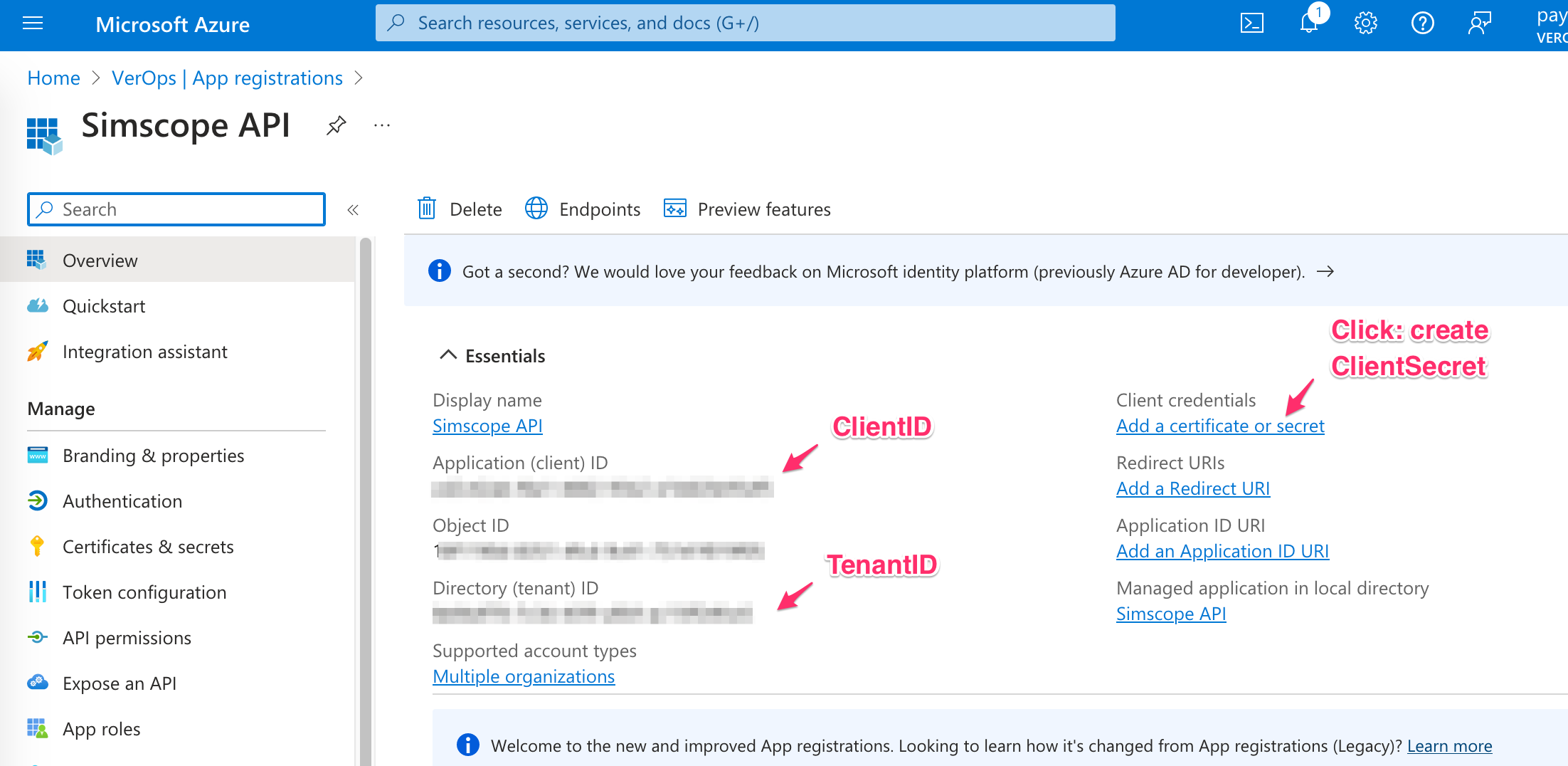The width and height of the screenshot is (1568, 766).
Task: Open the feedback banner arrow
Action: [x=1325, y=271]
